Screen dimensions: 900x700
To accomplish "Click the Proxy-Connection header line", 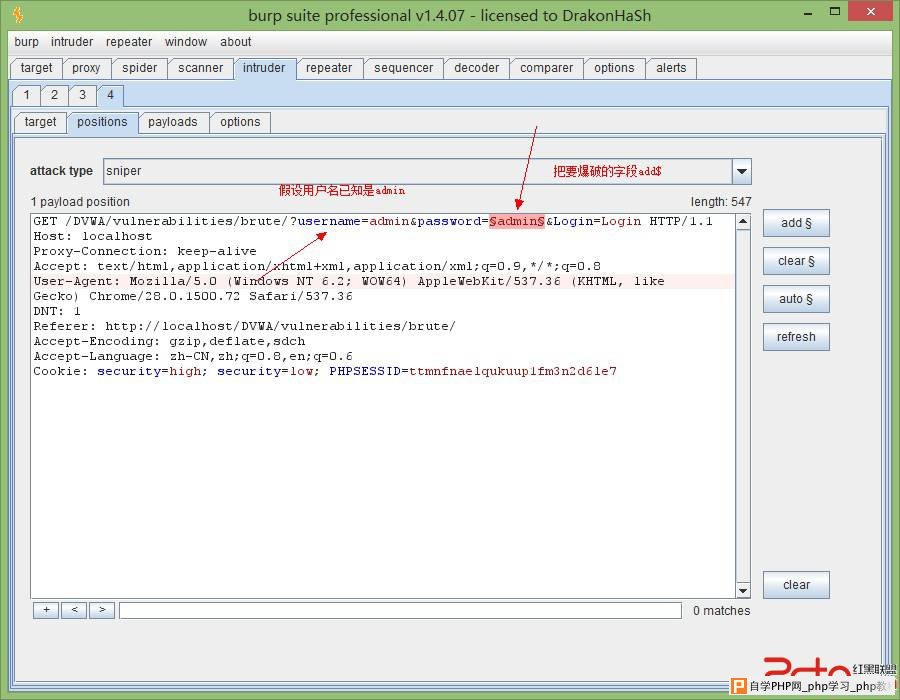I will 145,251.
